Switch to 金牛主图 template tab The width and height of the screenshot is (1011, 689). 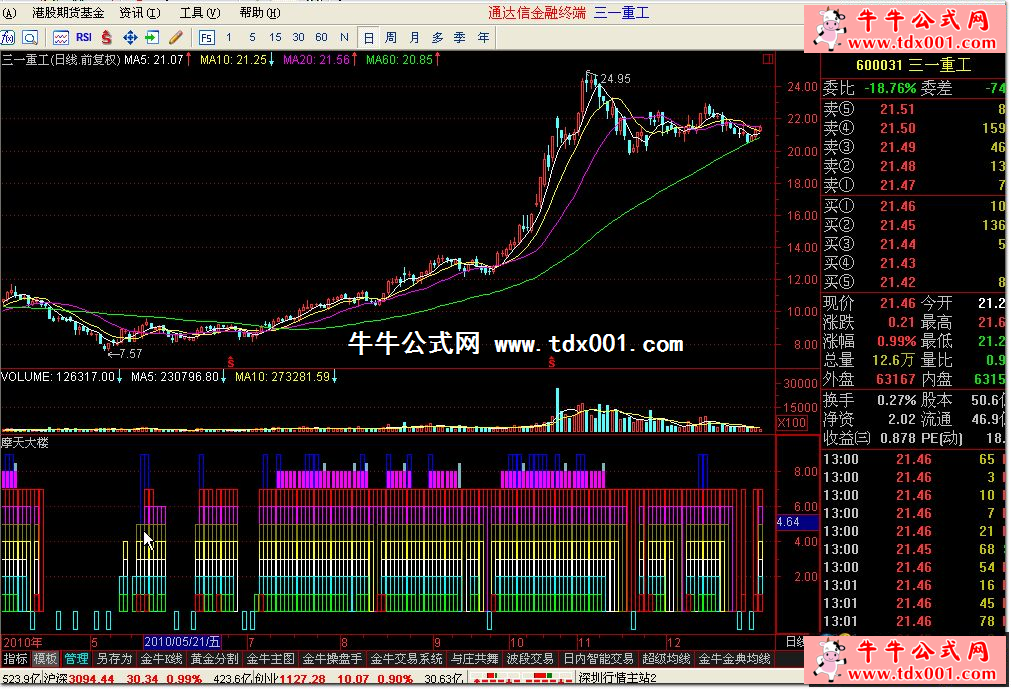270,659
